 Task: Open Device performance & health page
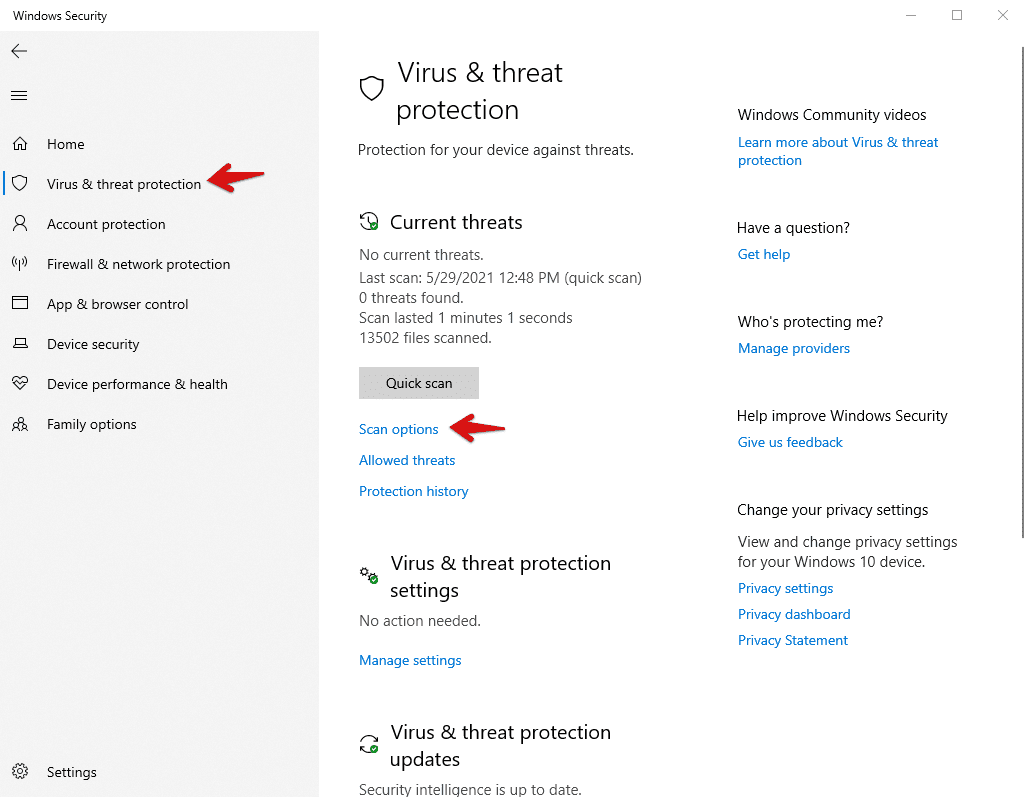point(137,384)
